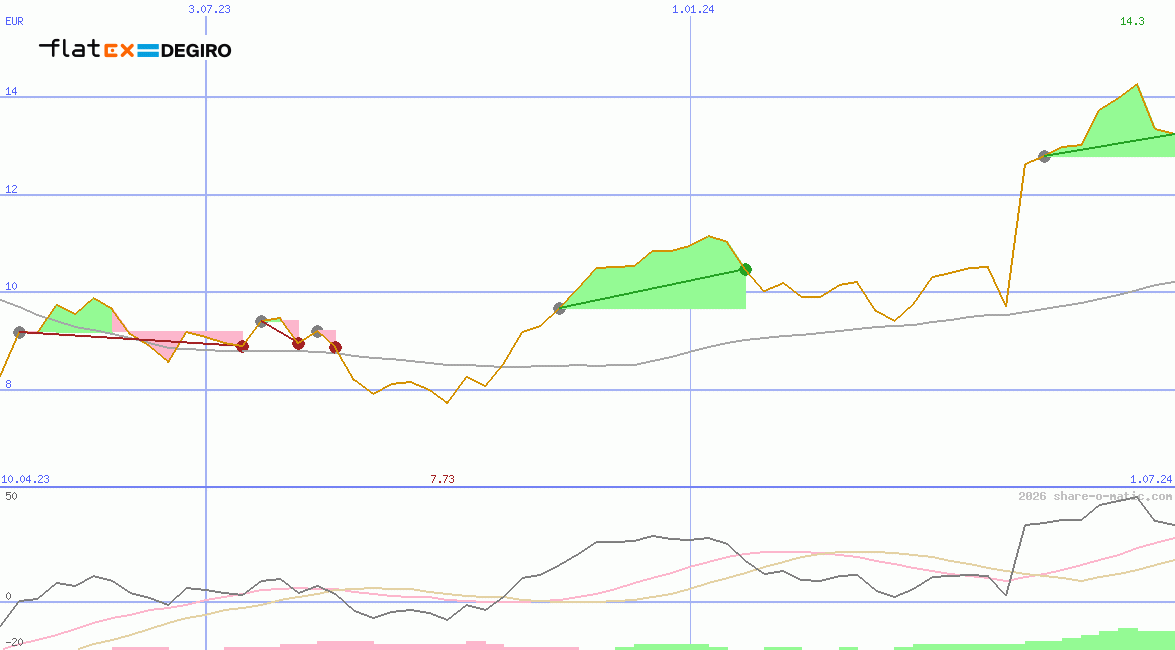The width and height of the screenshot is (1175, 650).
Task: Select the red marker ending the short red line
Action: click(298, 343)
